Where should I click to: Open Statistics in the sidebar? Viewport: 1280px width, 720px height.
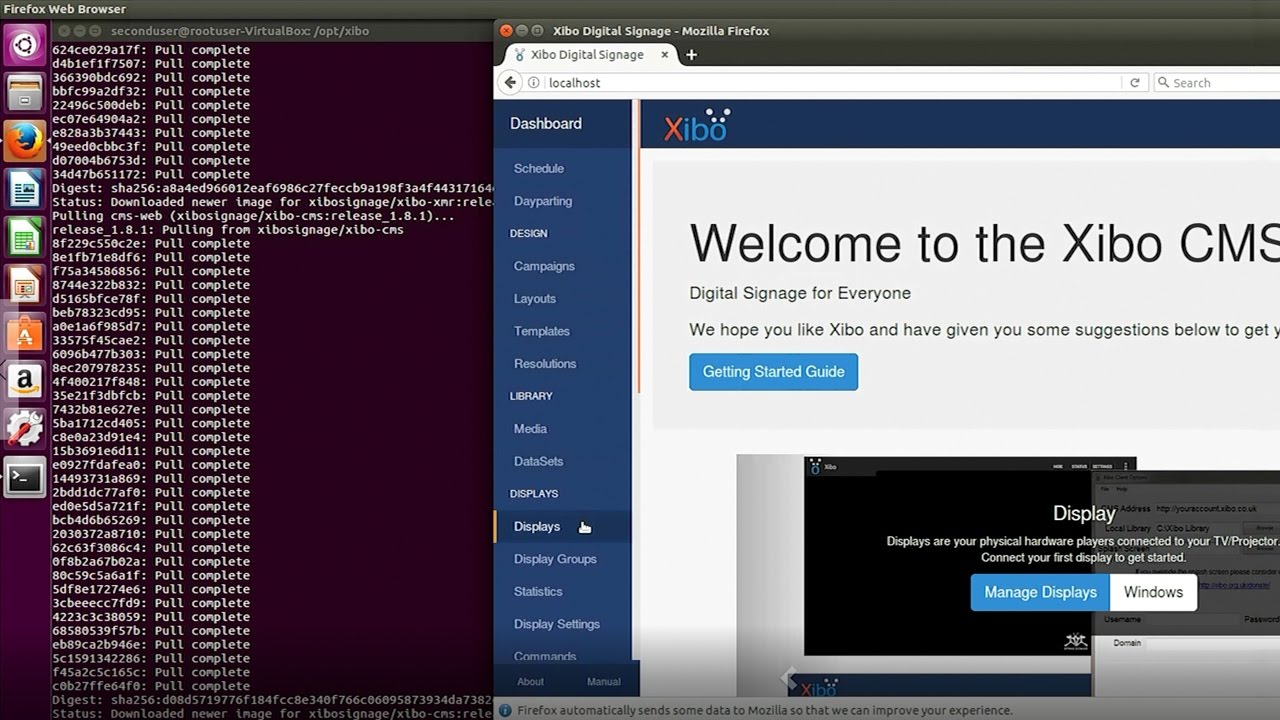click(x=538, y=592)
